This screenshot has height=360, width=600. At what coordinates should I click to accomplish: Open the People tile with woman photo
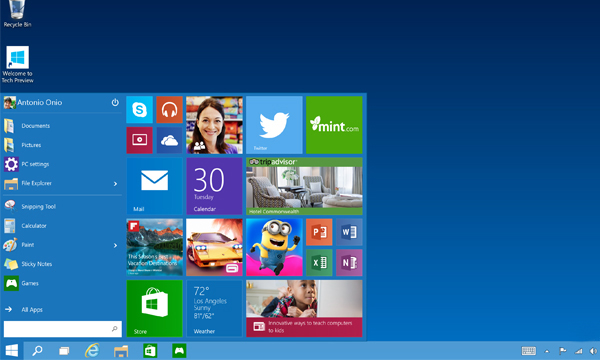pos(214,125)
